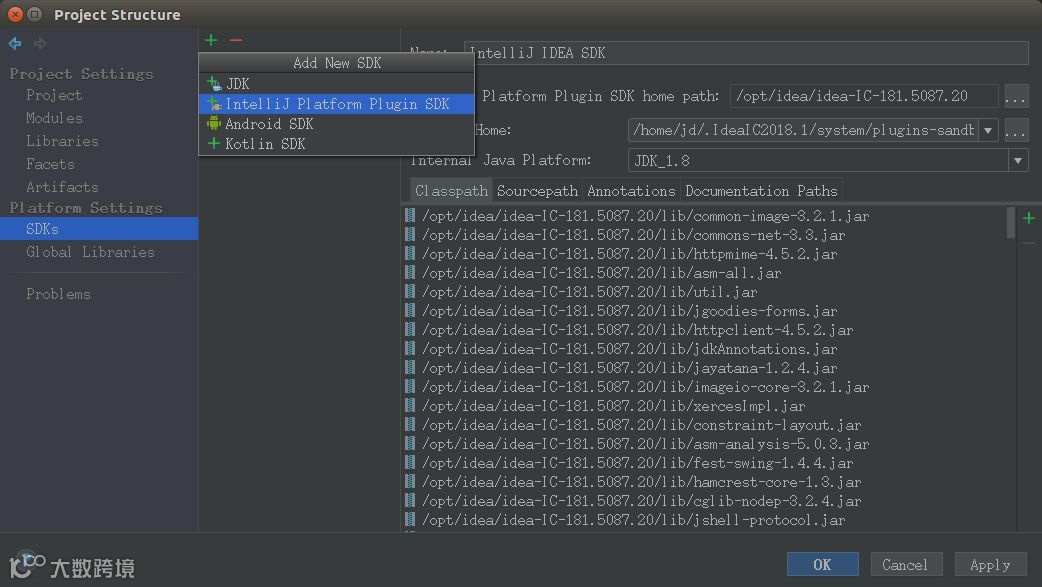Open Artifacts in the sidebar
1042x587 pixels.
coord(62,187)
